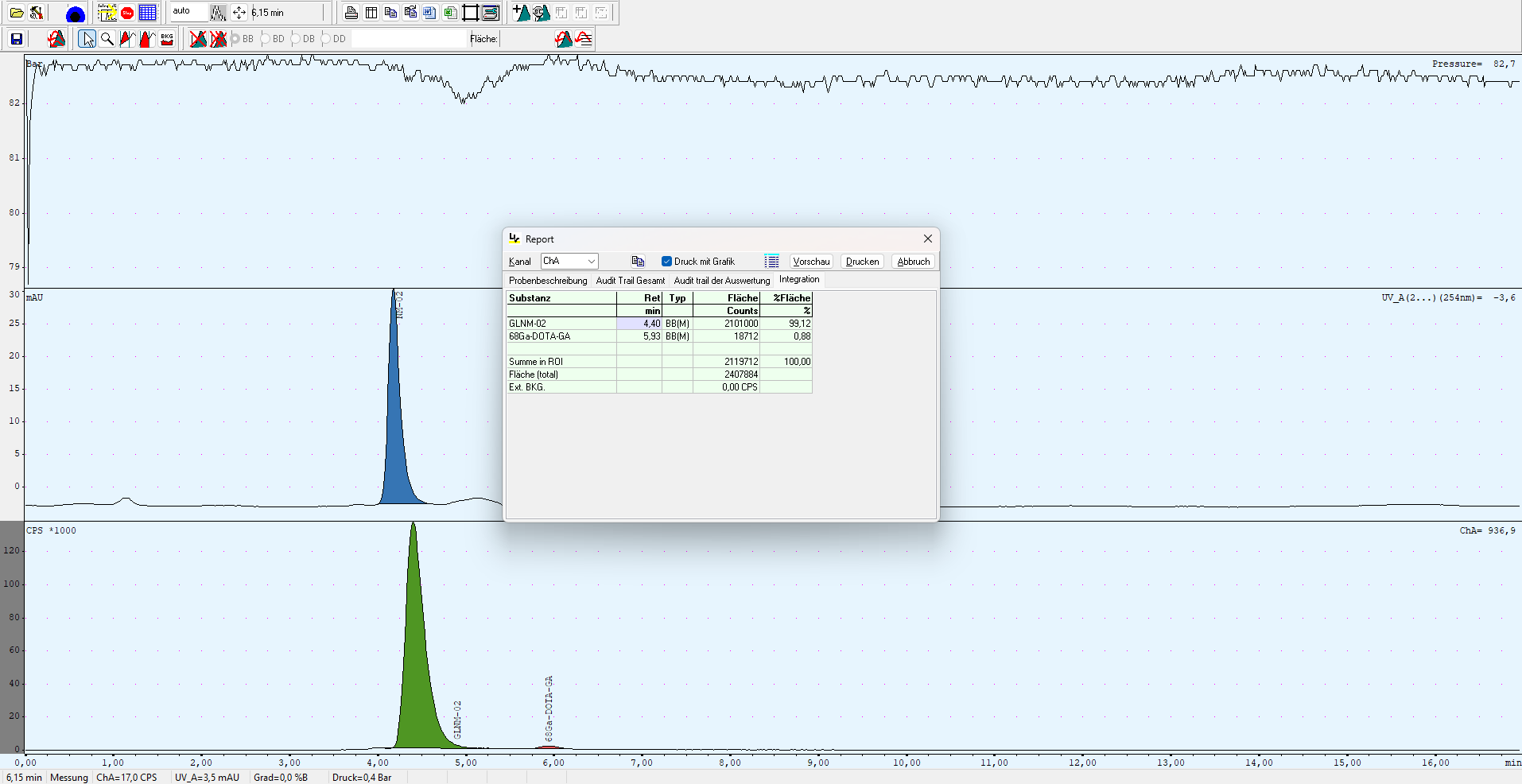The height and width of the screenshot is (784, 1522).
Task: Open the Kanal ChA dropdown
Action: pos(569,262)
